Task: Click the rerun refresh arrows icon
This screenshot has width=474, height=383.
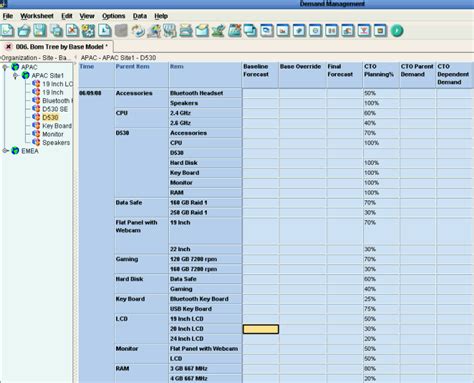Action: [138, 31]
